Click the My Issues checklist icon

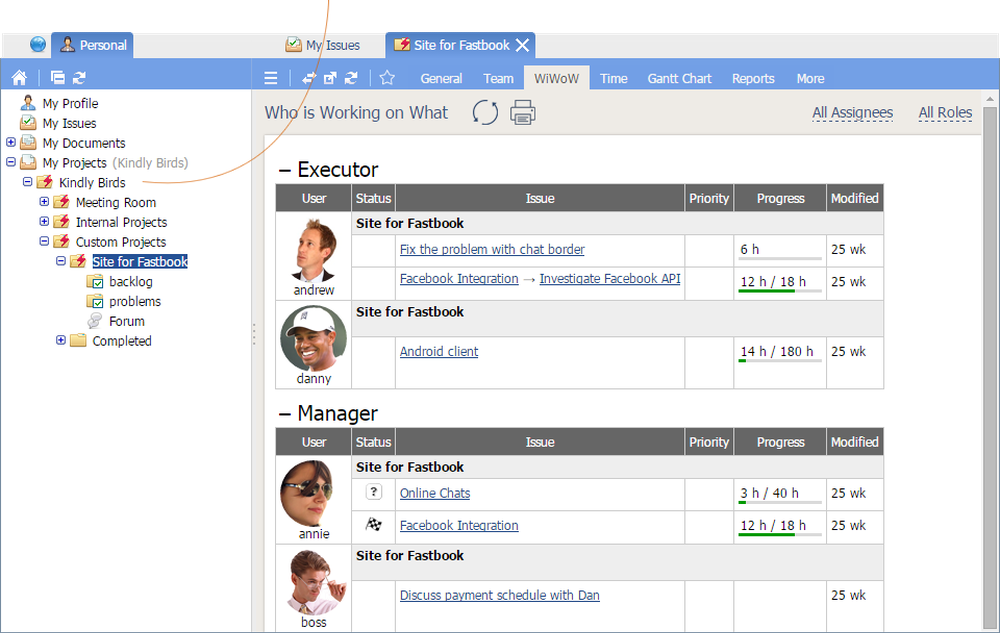click(27, 122)
